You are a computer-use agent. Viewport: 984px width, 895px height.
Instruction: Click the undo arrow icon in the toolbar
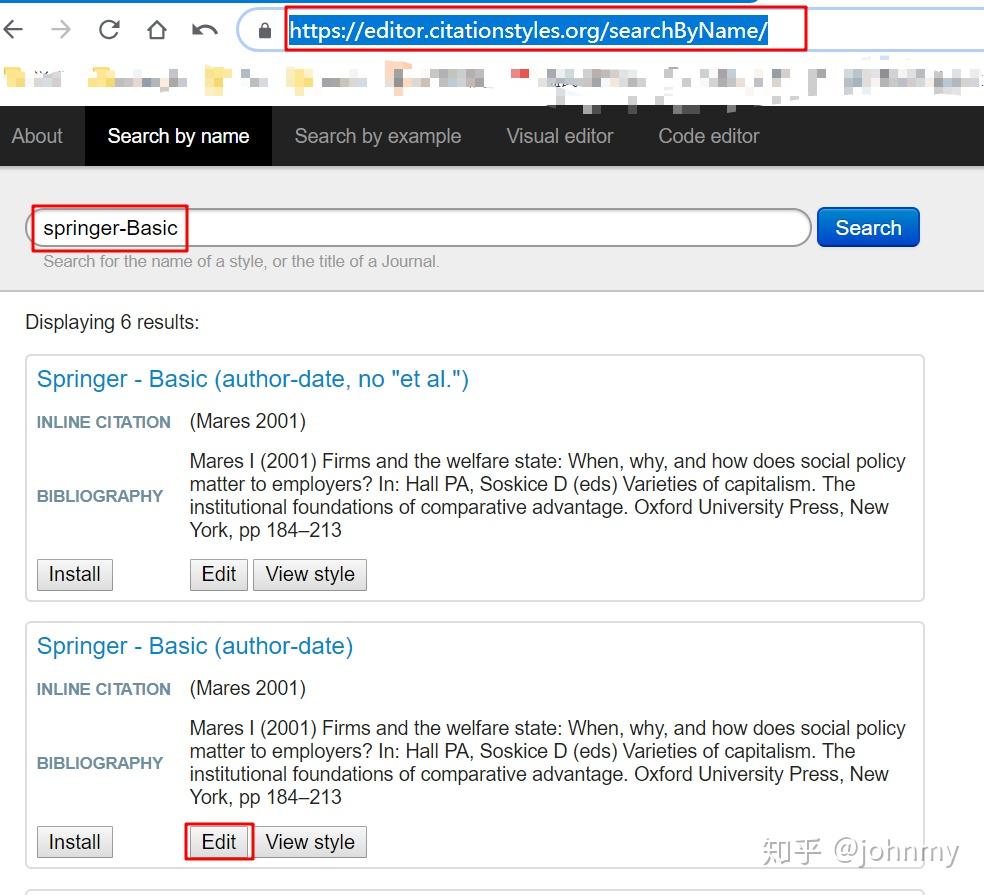tap(203, 29)
